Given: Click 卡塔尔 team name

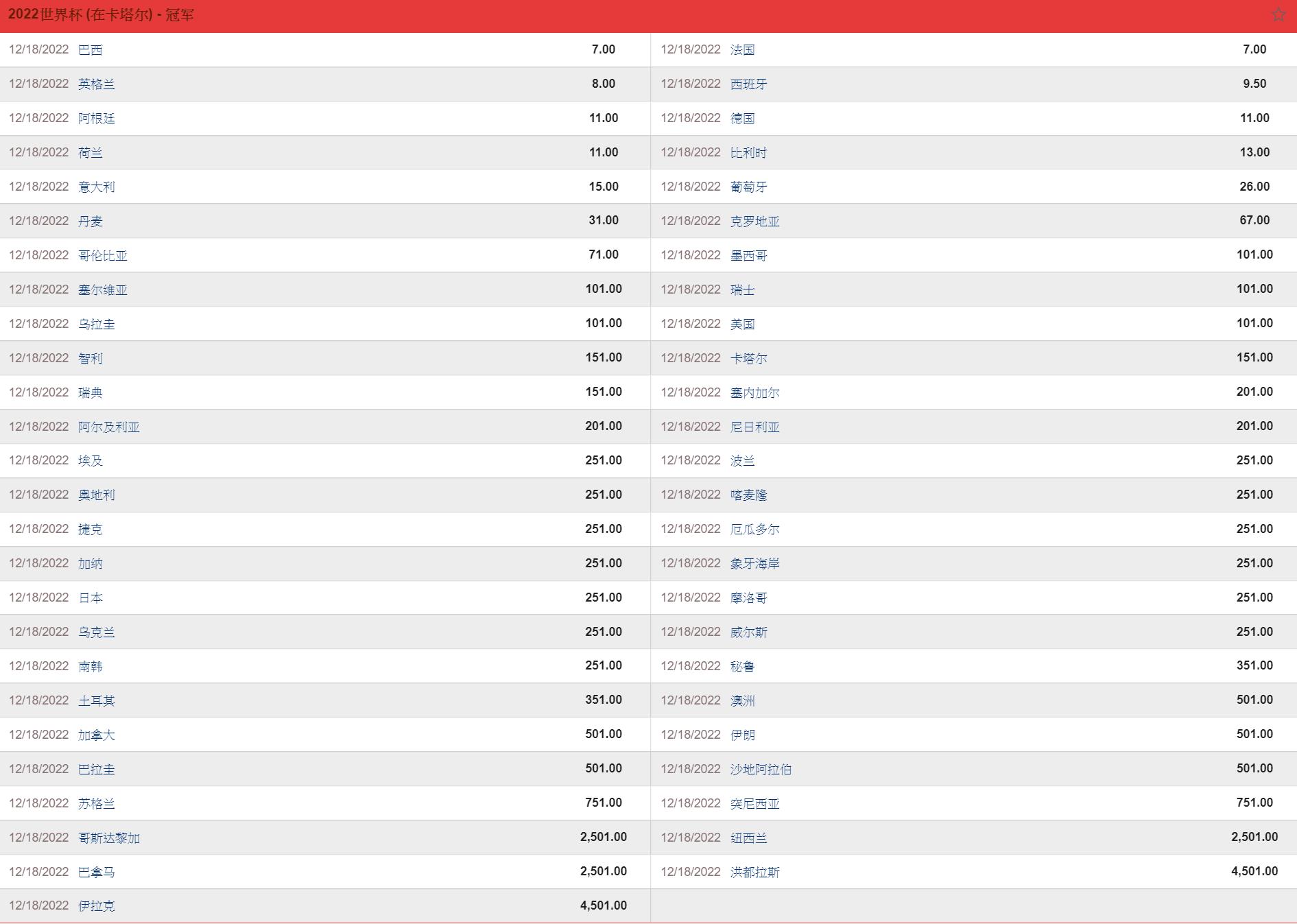Looking at the screenshot, I should tap(748, 358).
